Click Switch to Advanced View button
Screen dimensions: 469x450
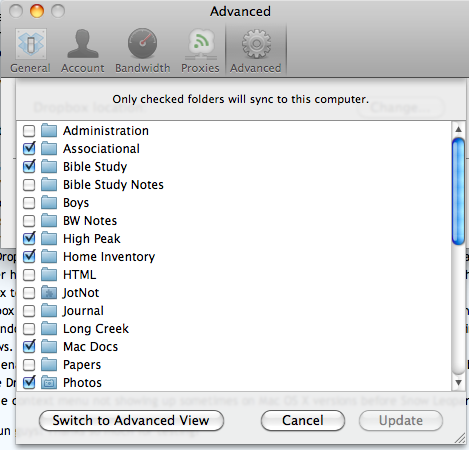131,420
